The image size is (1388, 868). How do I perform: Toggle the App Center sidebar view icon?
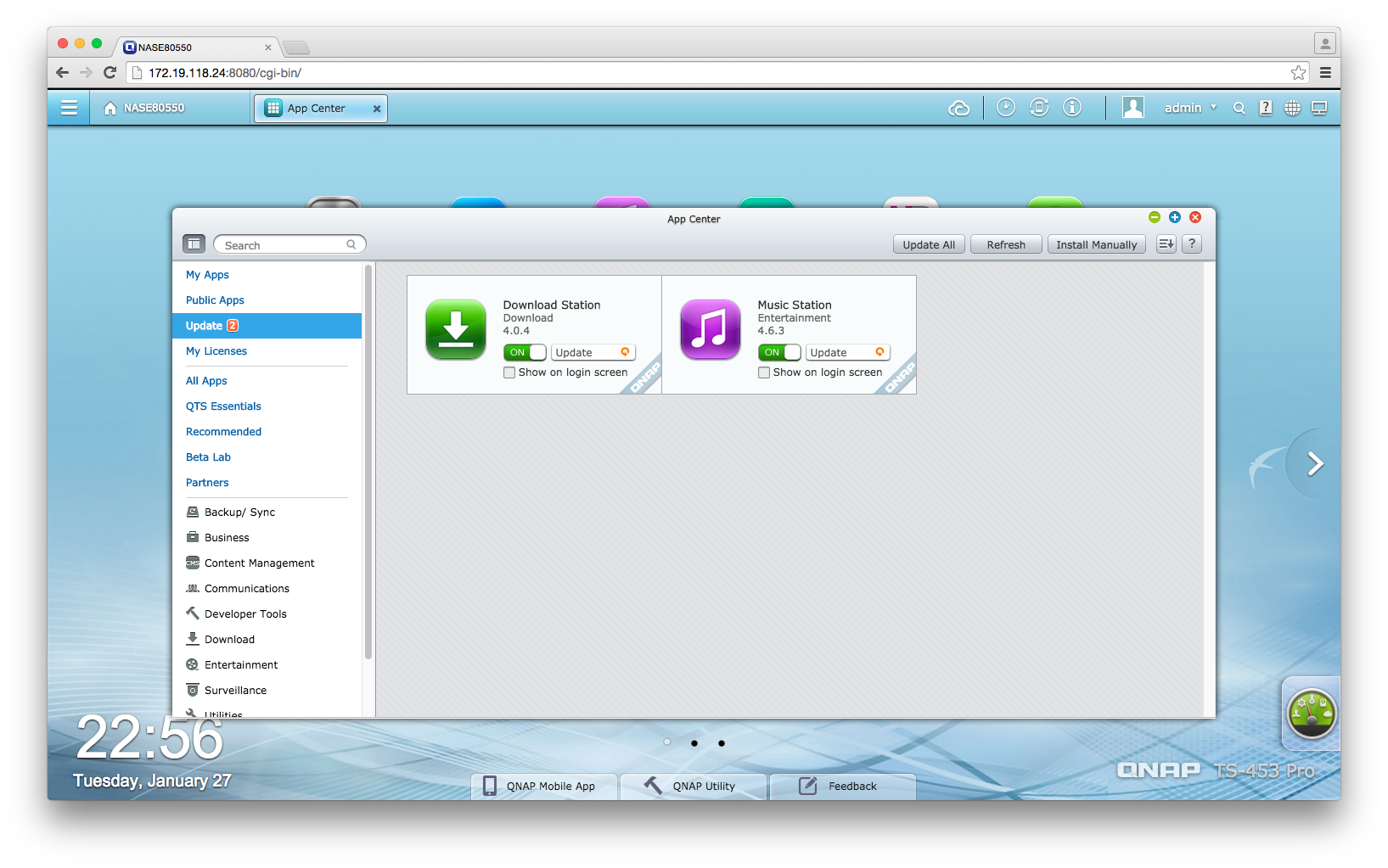pos(194,244)
